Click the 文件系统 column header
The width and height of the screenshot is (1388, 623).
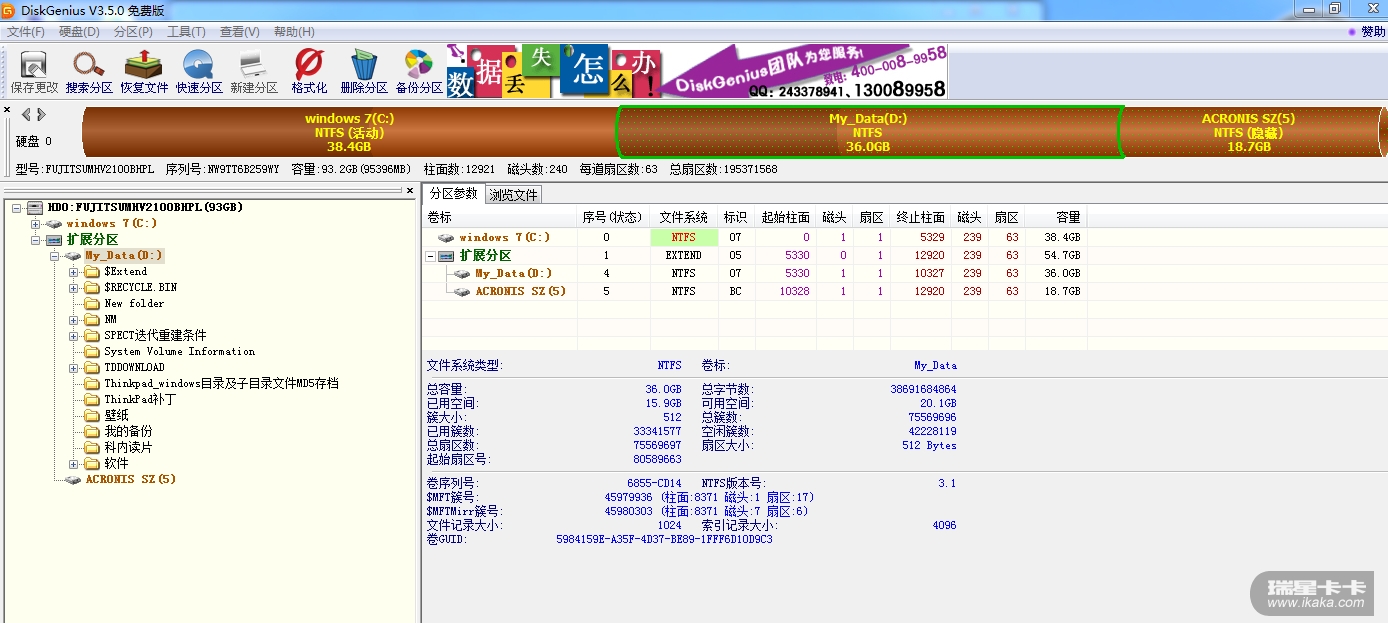(684, 218)
